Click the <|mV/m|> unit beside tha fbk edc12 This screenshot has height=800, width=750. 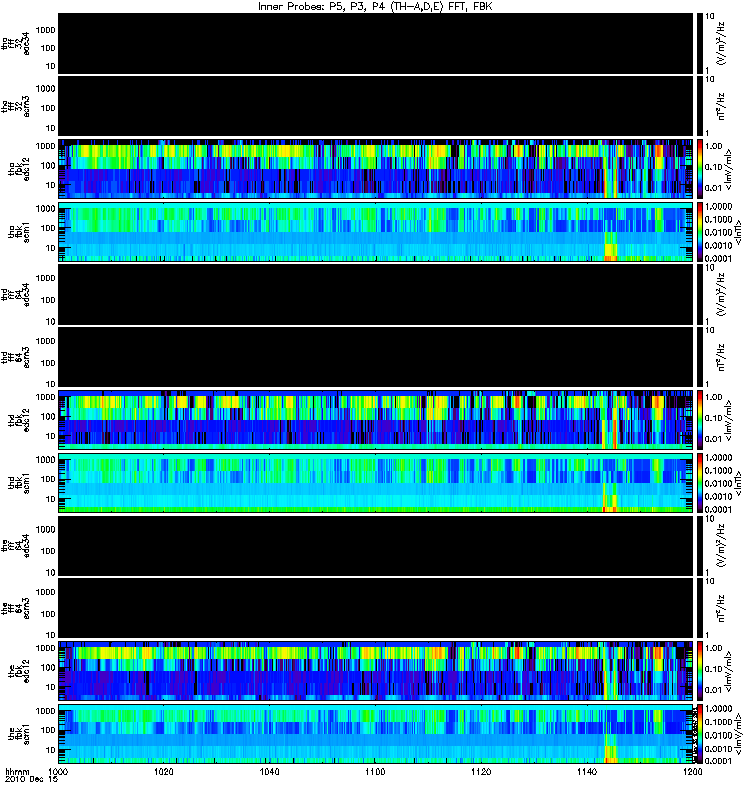click(729, 169)
